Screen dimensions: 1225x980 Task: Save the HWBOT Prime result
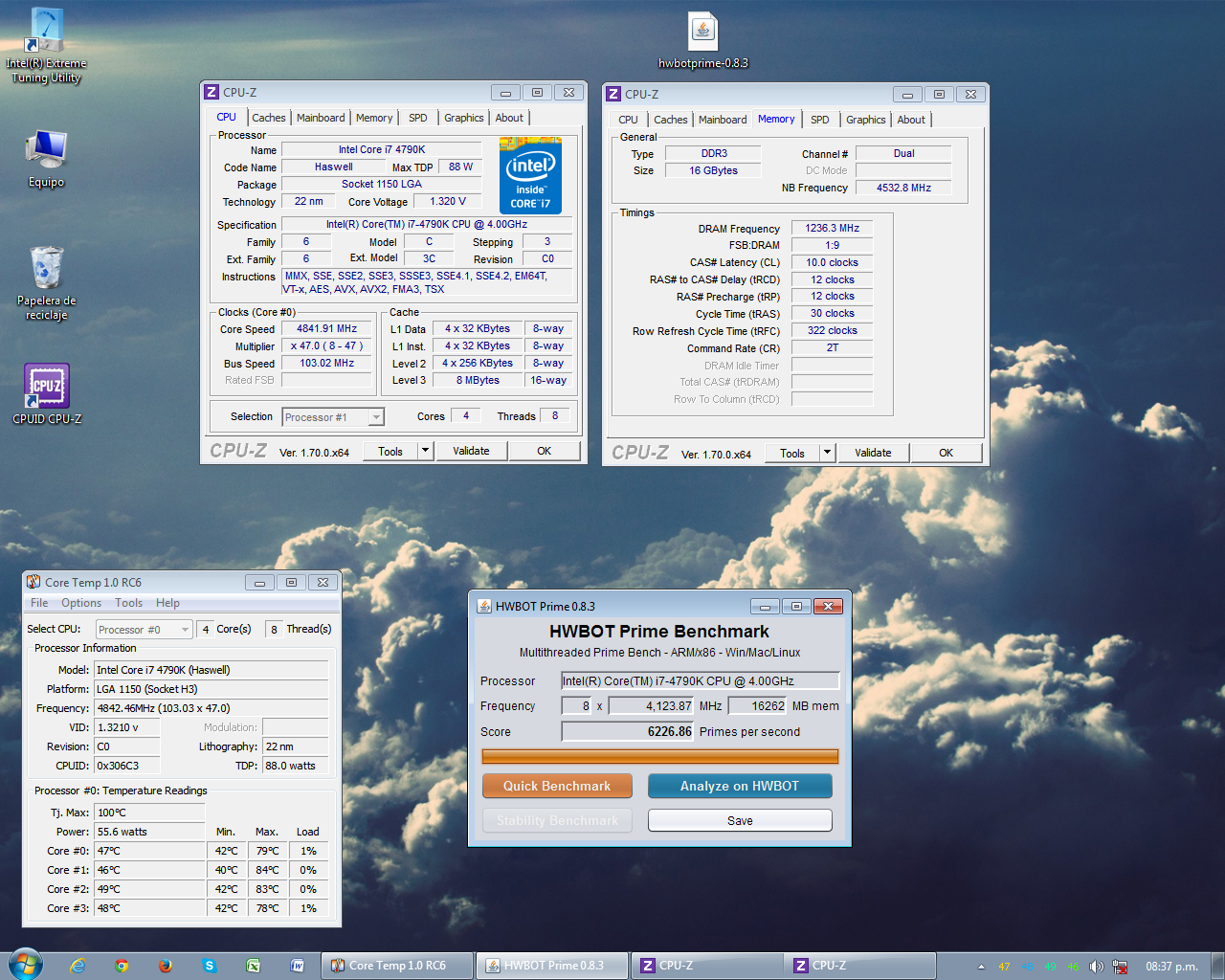tap(740, 820)
